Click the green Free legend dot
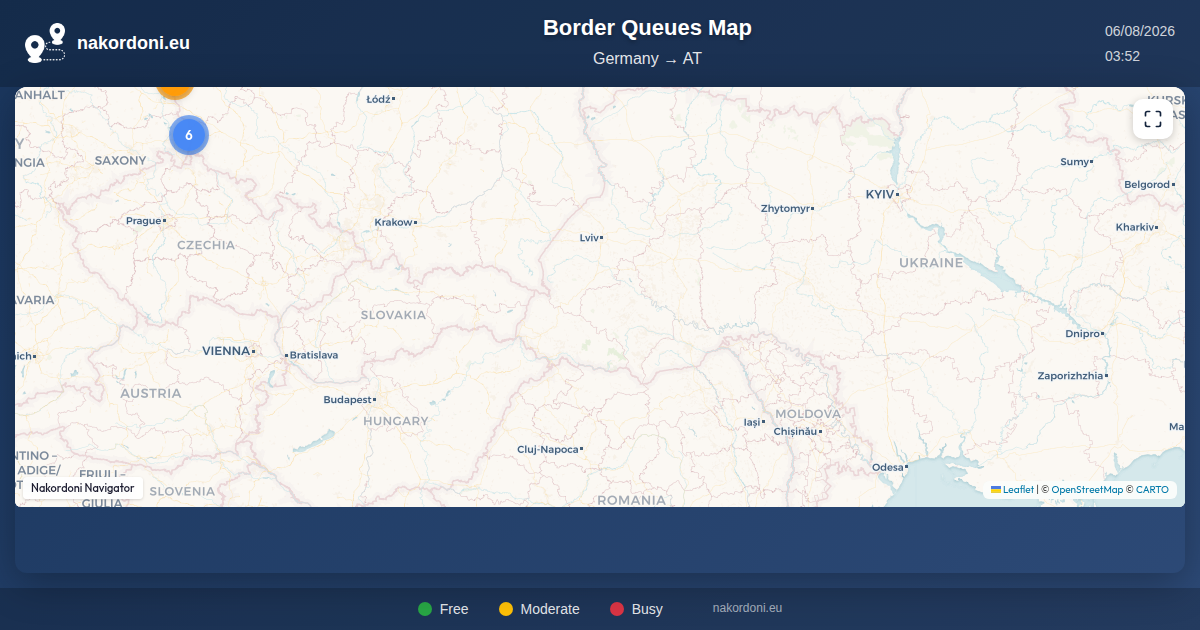1200x630 pixels. coord(425,609)
